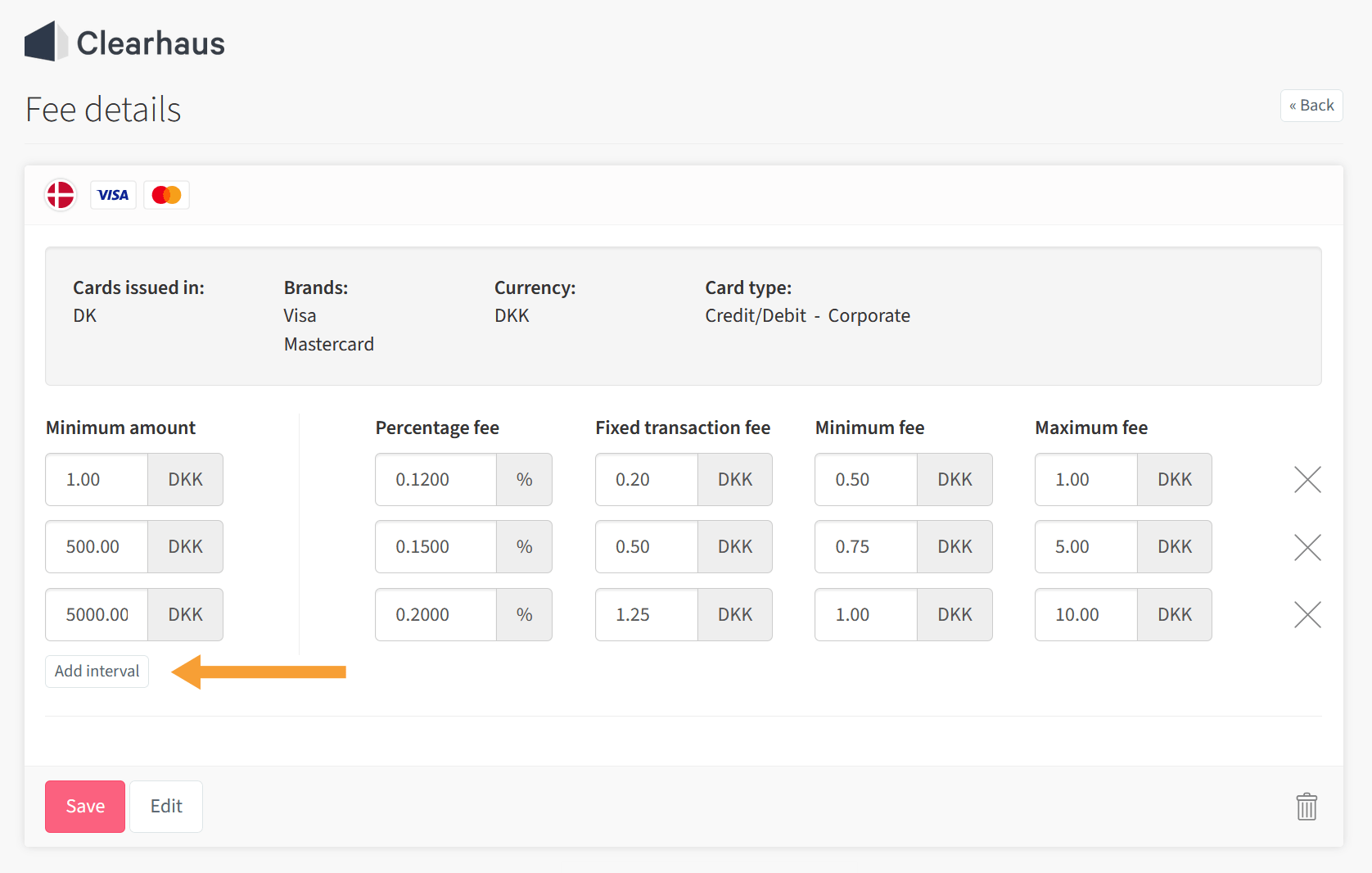Edit minimum fee field showing 0.75

click(866, 547)
